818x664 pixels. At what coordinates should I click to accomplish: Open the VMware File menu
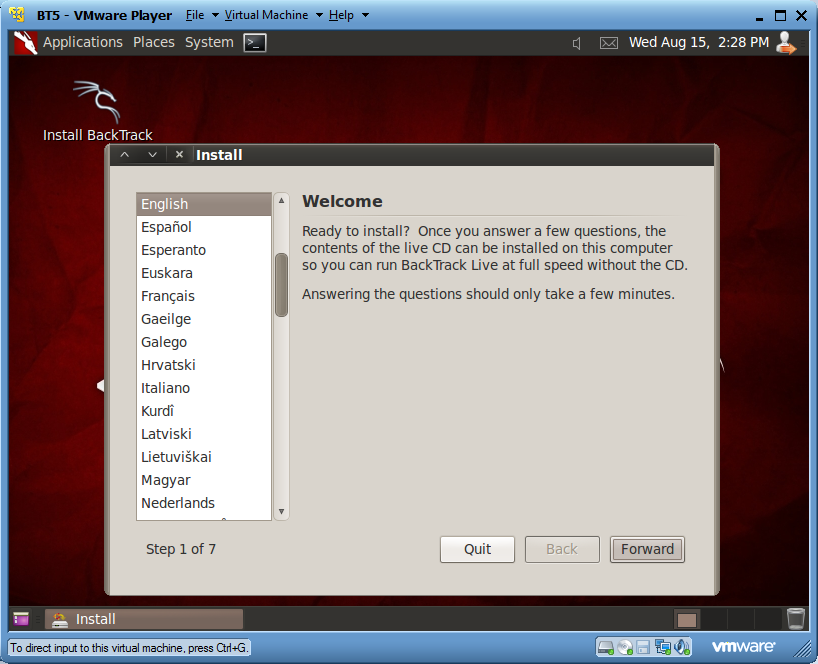(x=195, y=15)
